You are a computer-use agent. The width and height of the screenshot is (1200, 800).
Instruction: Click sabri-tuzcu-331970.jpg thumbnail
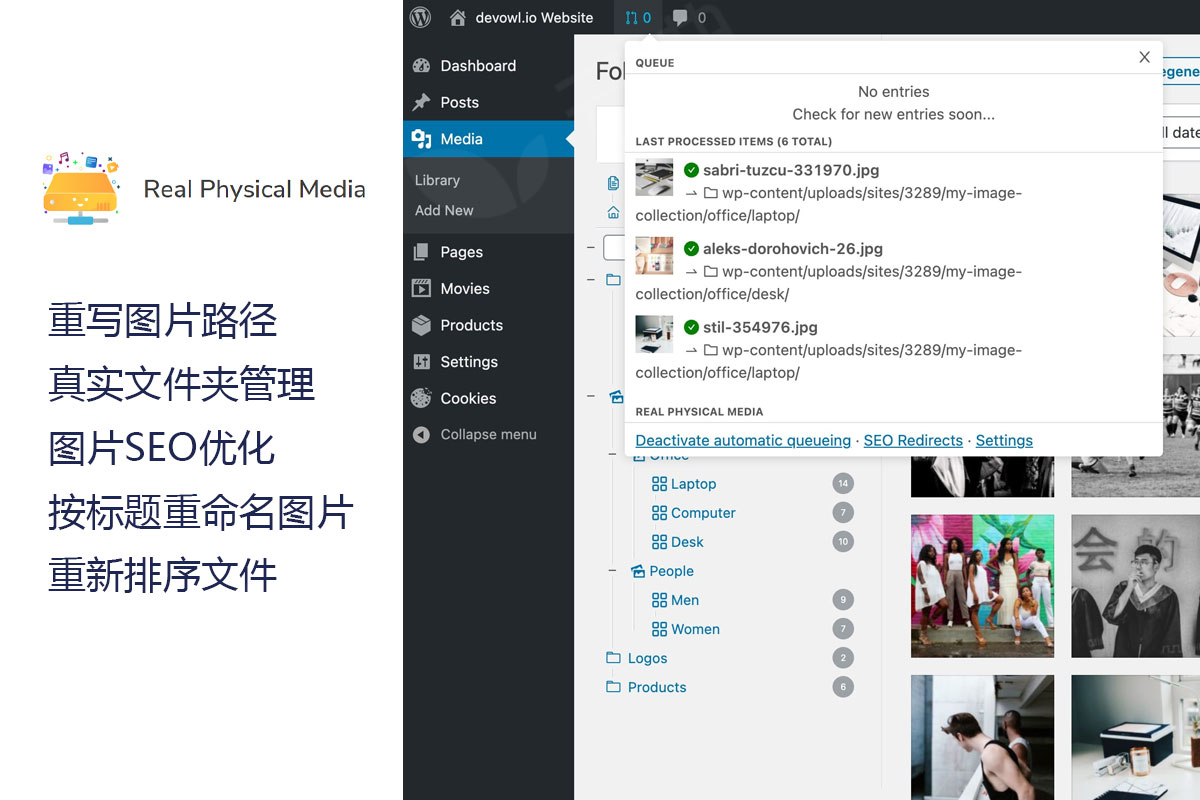point(654,177)
